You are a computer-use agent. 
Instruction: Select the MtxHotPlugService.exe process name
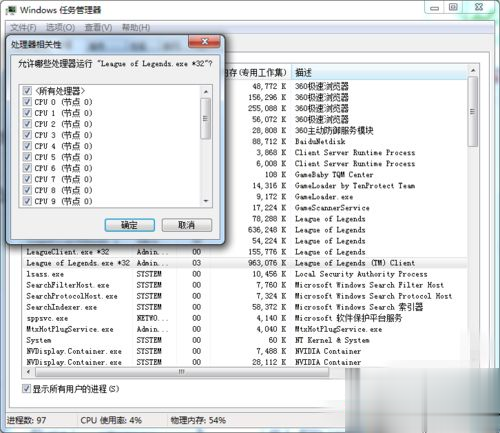[x=70, y=329]
